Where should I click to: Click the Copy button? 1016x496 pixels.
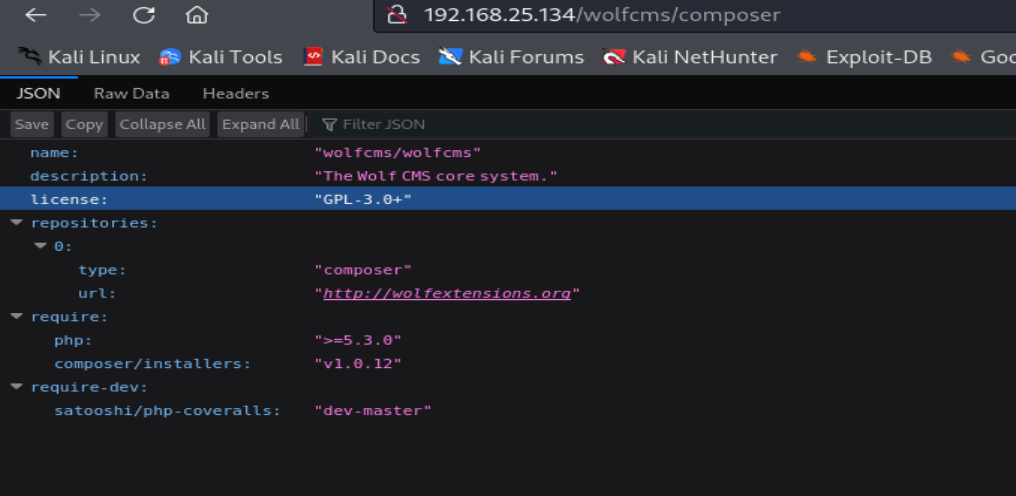84,124
